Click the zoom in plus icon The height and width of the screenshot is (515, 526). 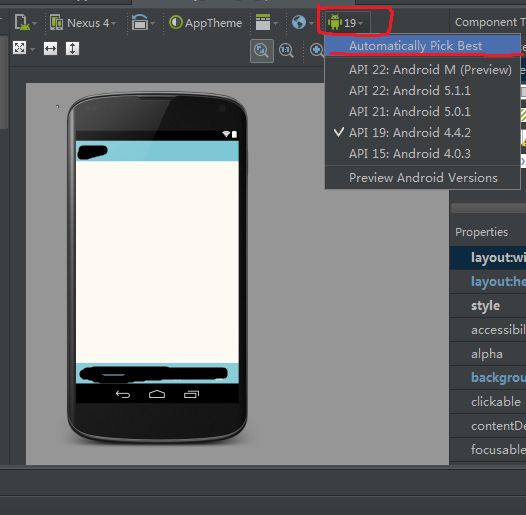tap(316, 50)
